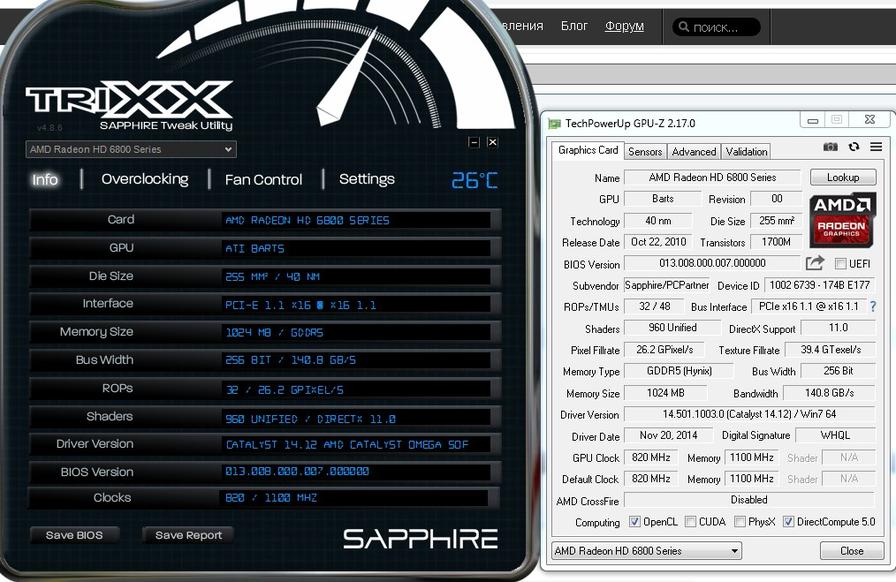The height and width of the screenshot is (582, 896).
Task: Click the TRIXX Bus Width value 256 BIT
Action: (355, 360)
